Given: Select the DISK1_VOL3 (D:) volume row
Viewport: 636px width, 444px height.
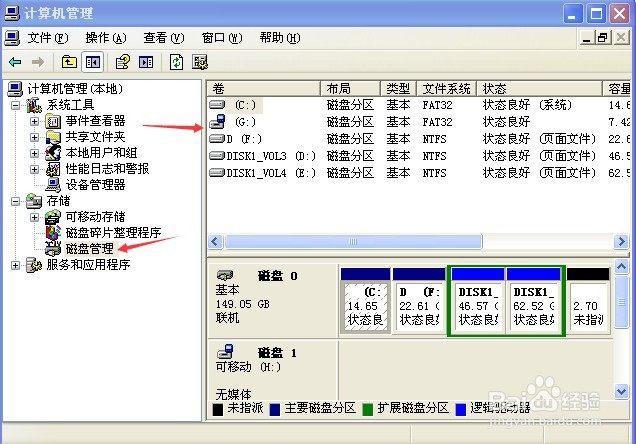Looking at the screenshot, I should [x=419, y=156].
